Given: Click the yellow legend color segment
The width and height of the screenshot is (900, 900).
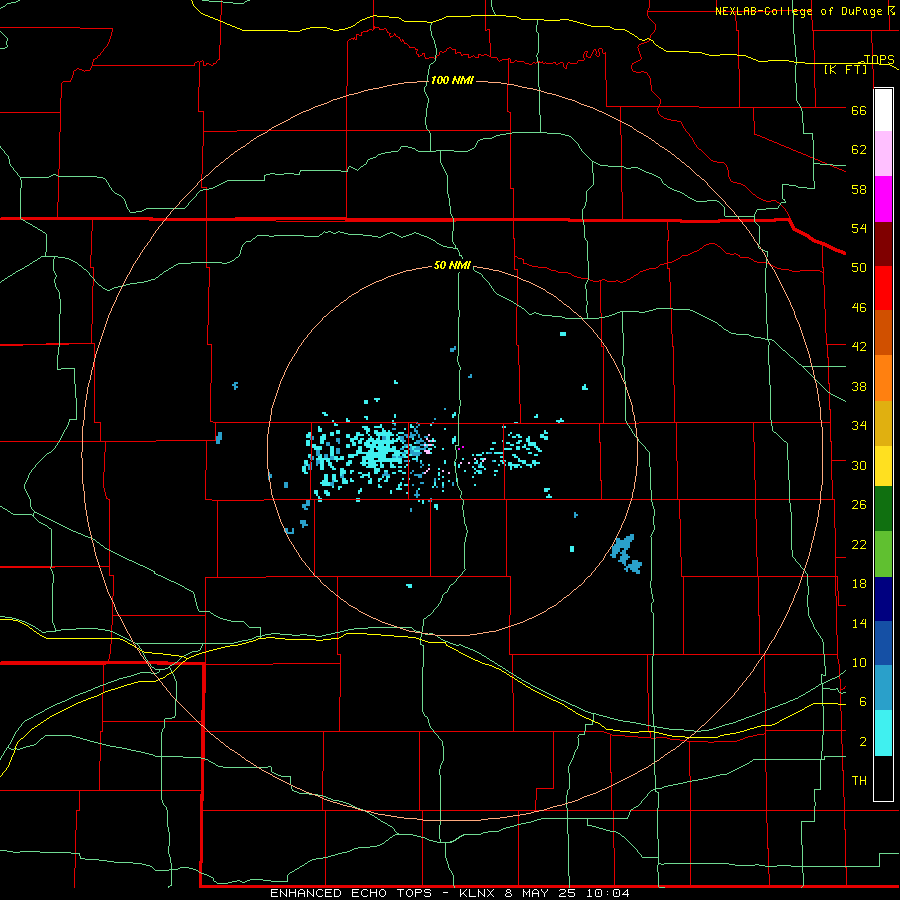Looking at the screenshot, I should 883,466.
